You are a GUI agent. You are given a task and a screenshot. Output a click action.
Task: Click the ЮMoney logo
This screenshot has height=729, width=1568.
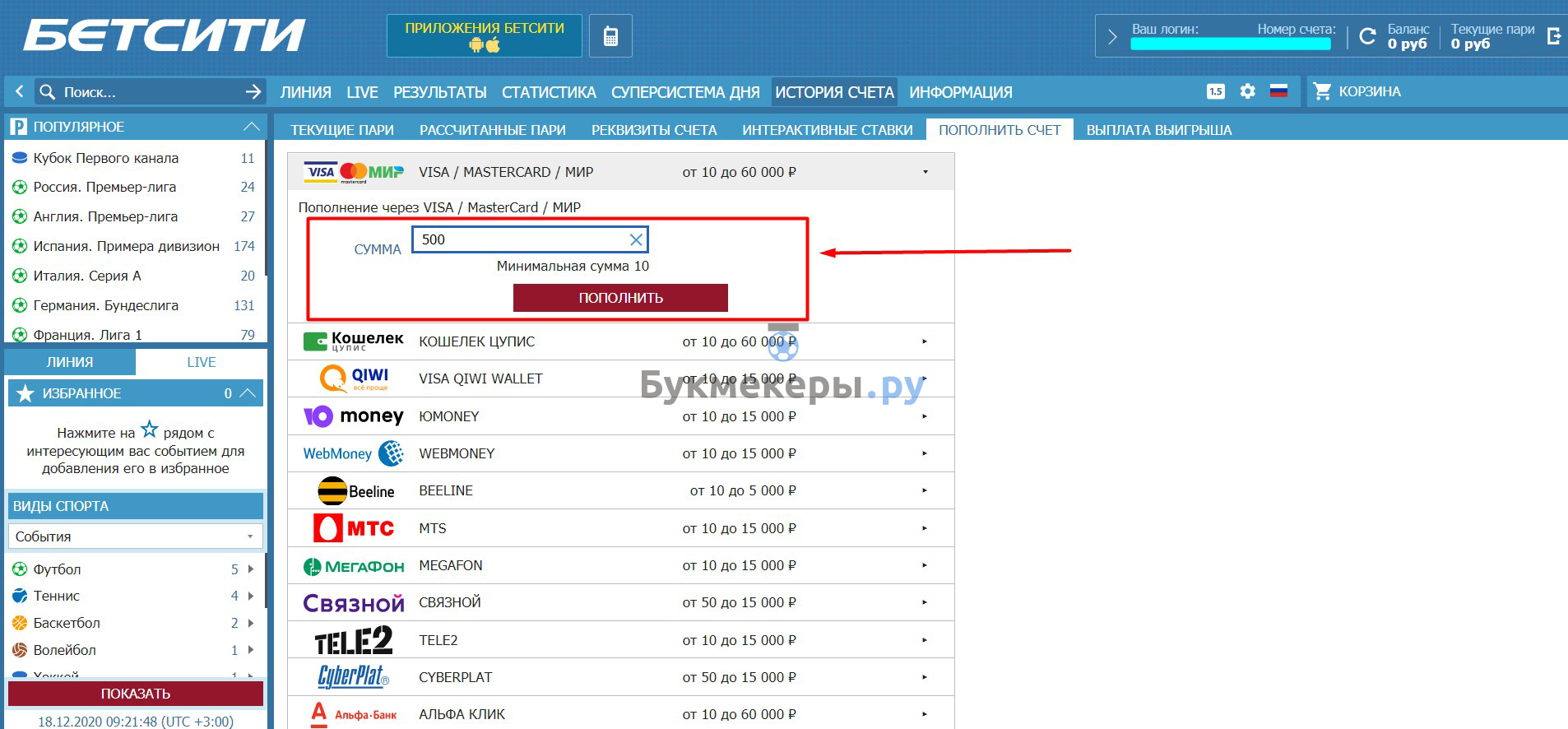coord(354,416)
